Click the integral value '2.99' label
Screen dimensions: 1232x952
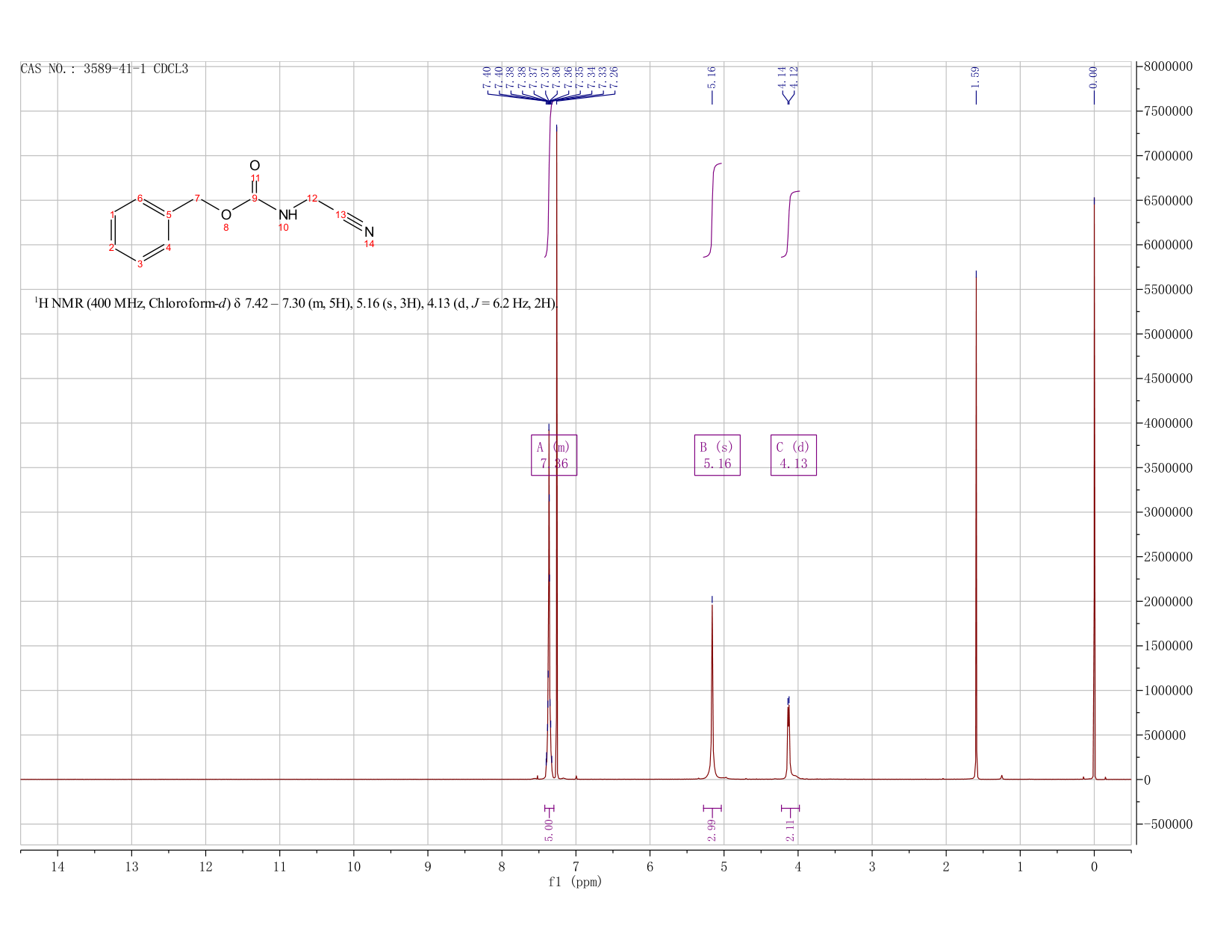pyautogui.click(x=712, y=830)
